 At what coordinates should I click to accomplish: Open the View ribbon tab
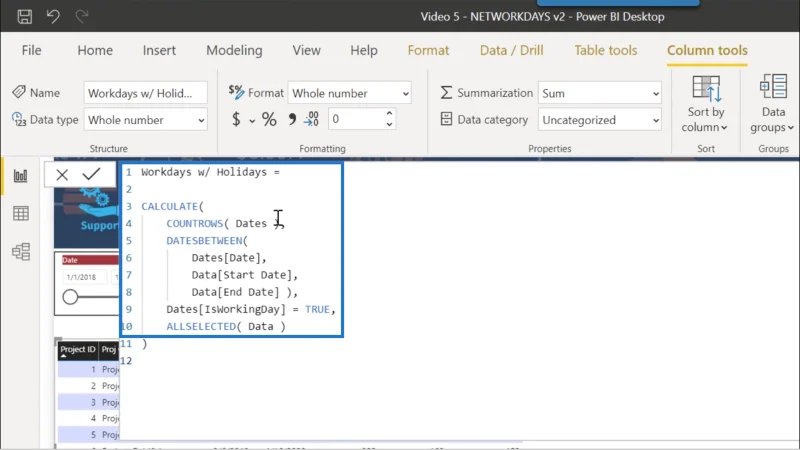pyautogui.click(x=306, y=50)
